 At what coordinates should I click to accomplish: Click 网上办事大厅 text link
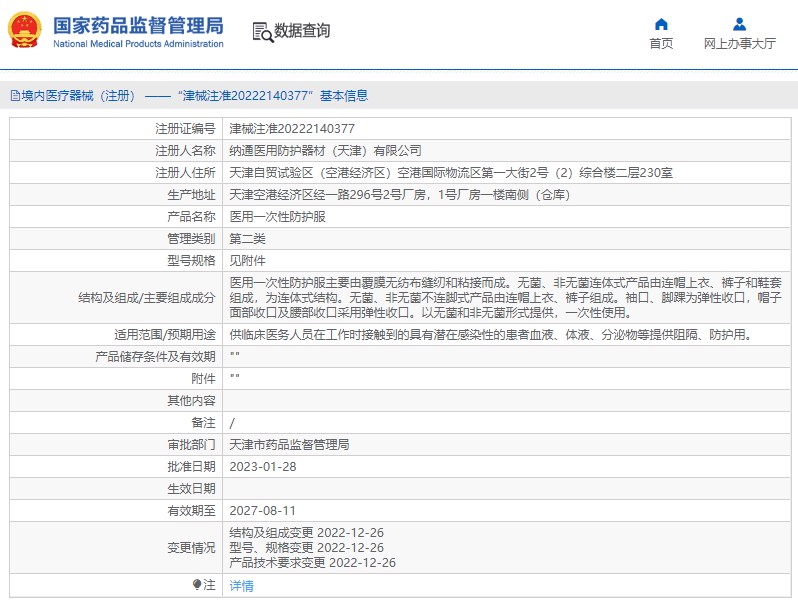click(x=739, y=44)
